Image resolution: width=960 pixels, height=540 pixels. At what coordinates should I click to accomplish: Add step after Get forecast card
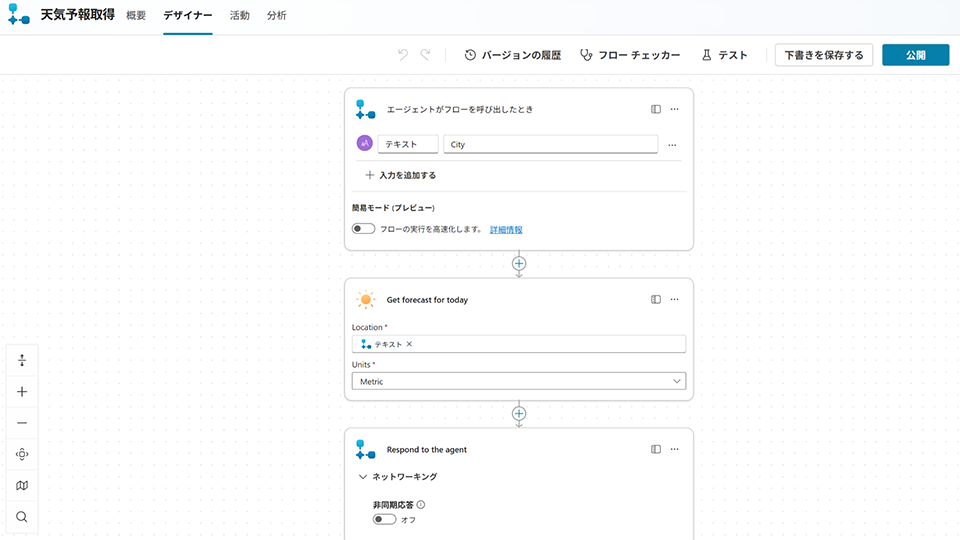[519, 413]
